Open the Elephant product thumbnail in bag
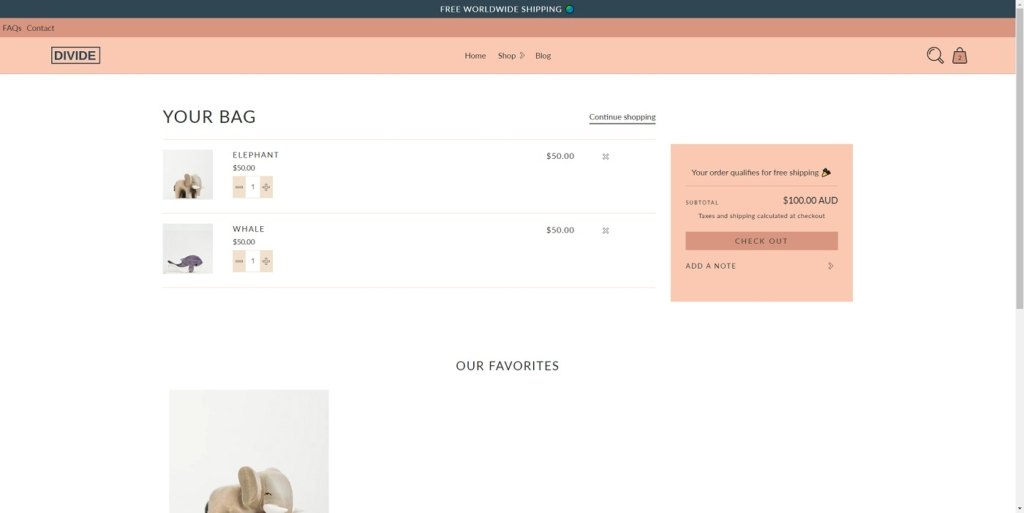Viewport: 1024px width, 513px height. coord(188,174)
